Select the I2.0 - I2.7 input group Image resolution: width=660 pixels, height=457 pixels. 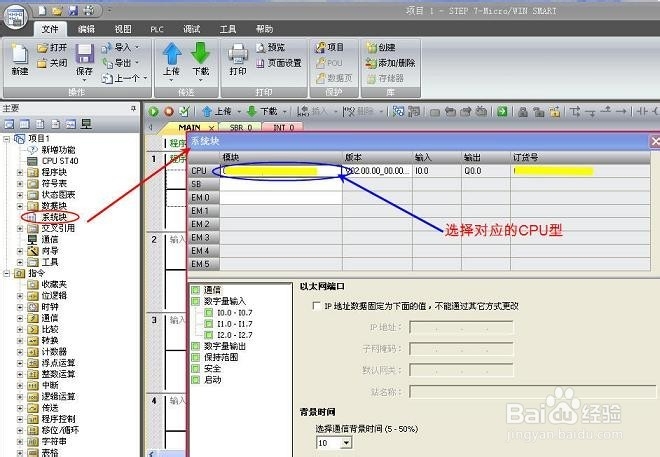coord(235,335)
